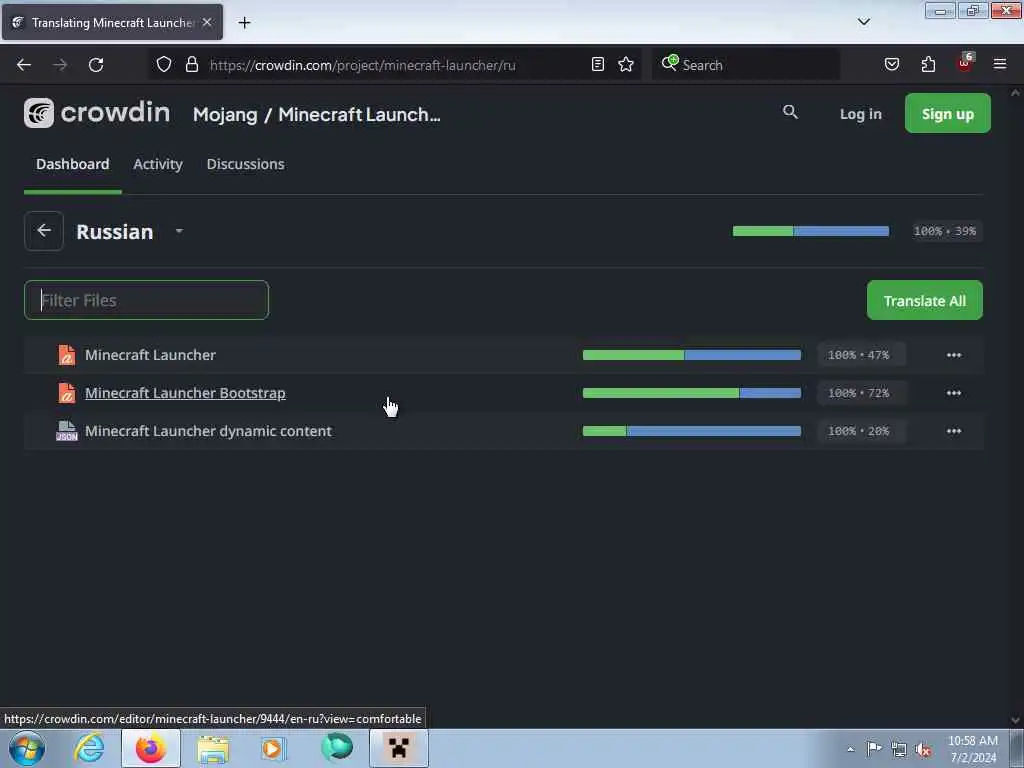Open the Minecraft creeper taskbar icon
The height and width of the screenshot is (768, 1024).
399,748
